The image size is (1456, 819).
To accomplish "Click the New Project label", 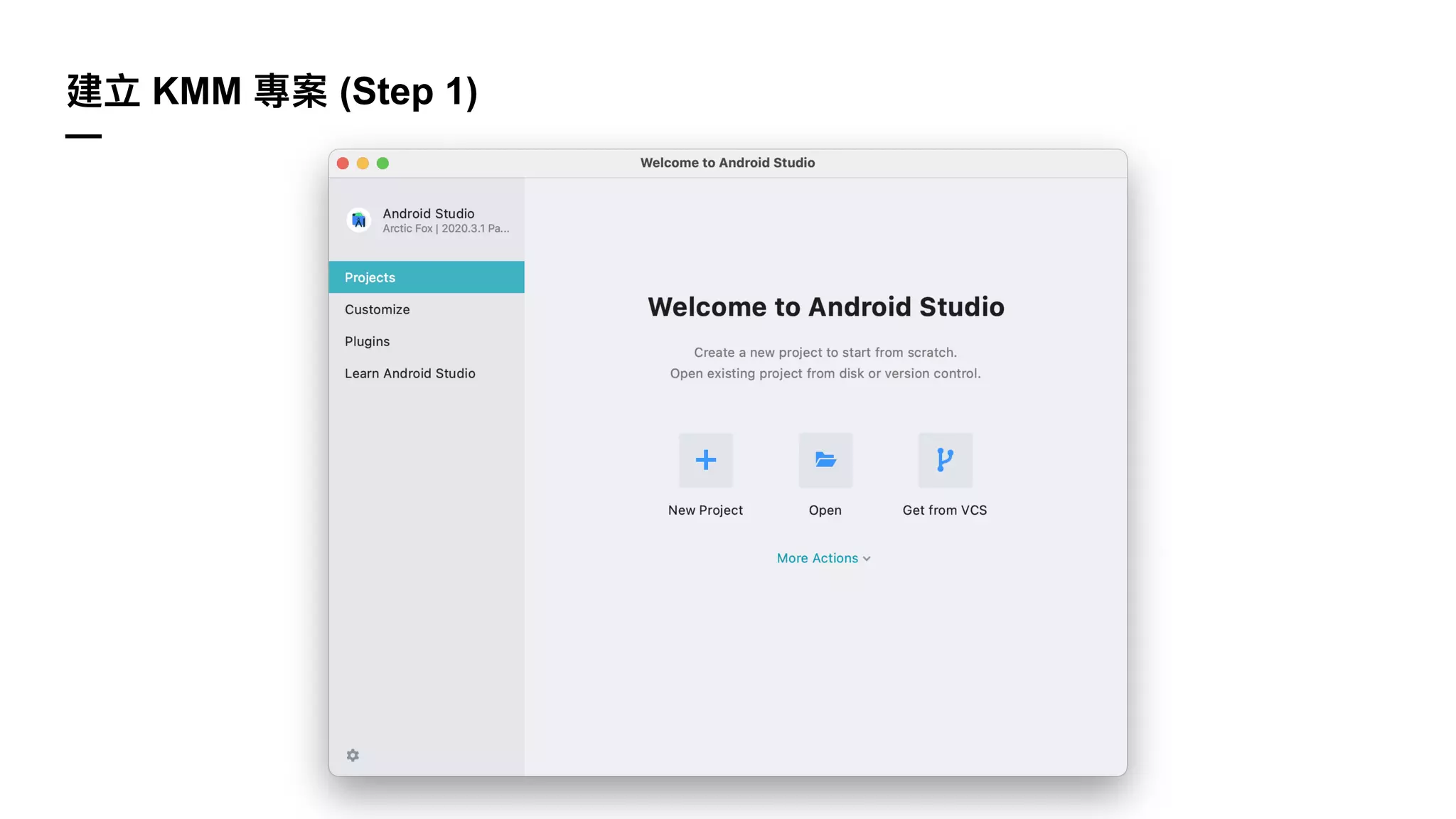I will (x=705, y=510).
